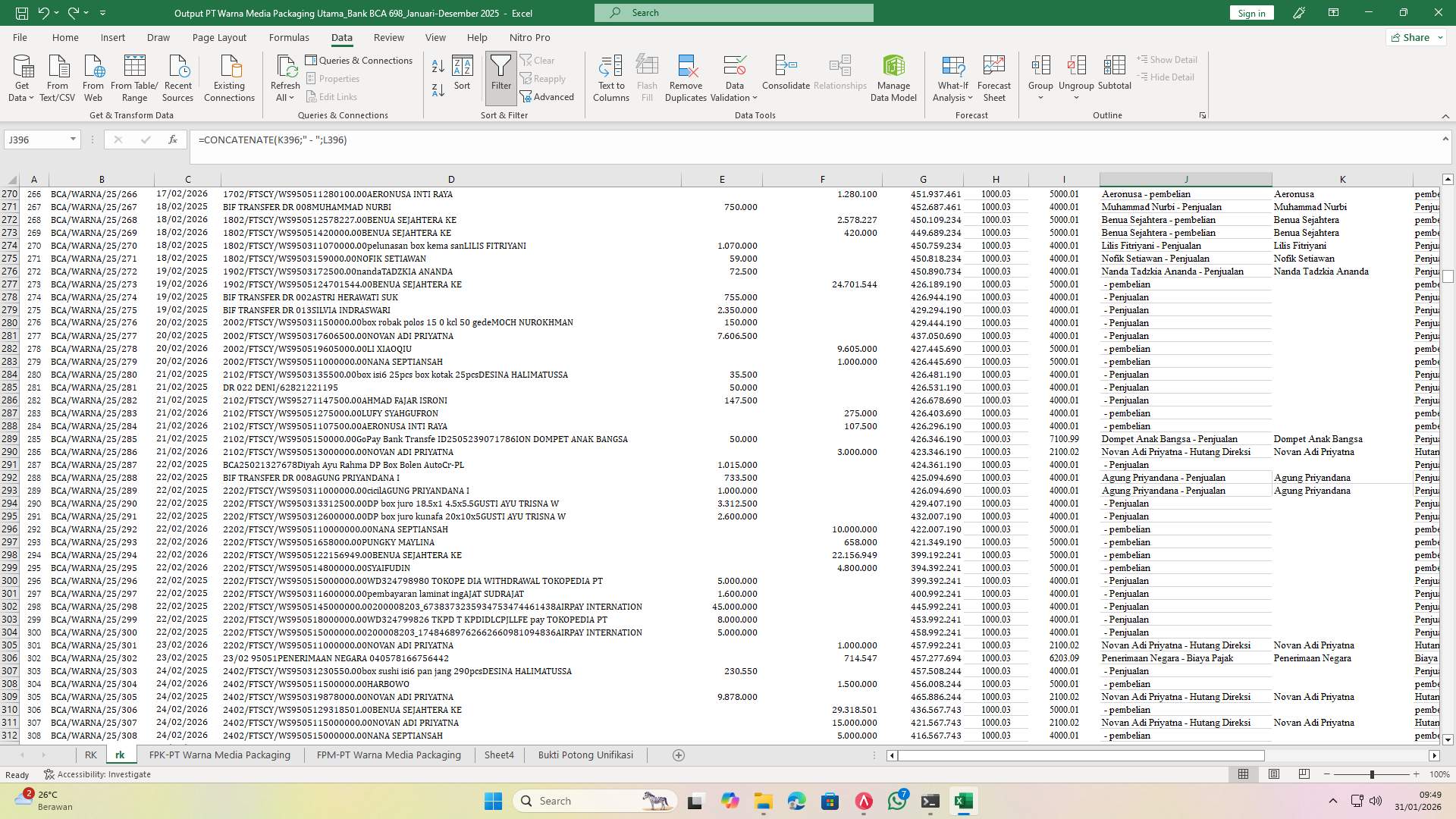The image size is (1456, 819).
Task: Open the Consolidate tool
Action: coord(785,76)
